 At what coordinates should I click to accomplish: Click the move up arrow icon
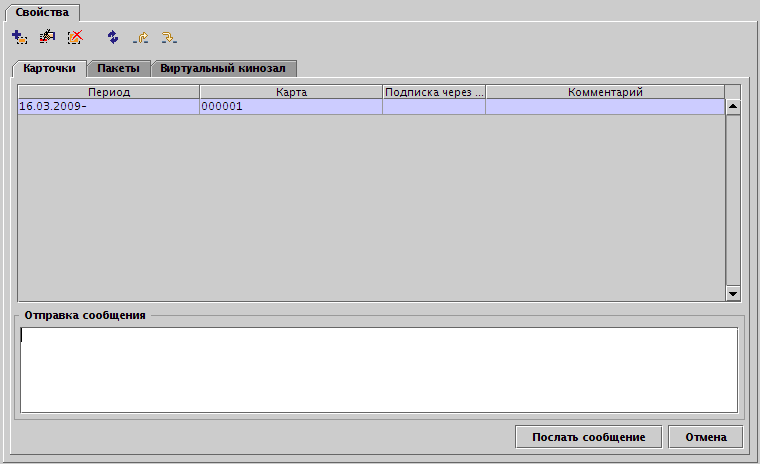coord(141,37)
